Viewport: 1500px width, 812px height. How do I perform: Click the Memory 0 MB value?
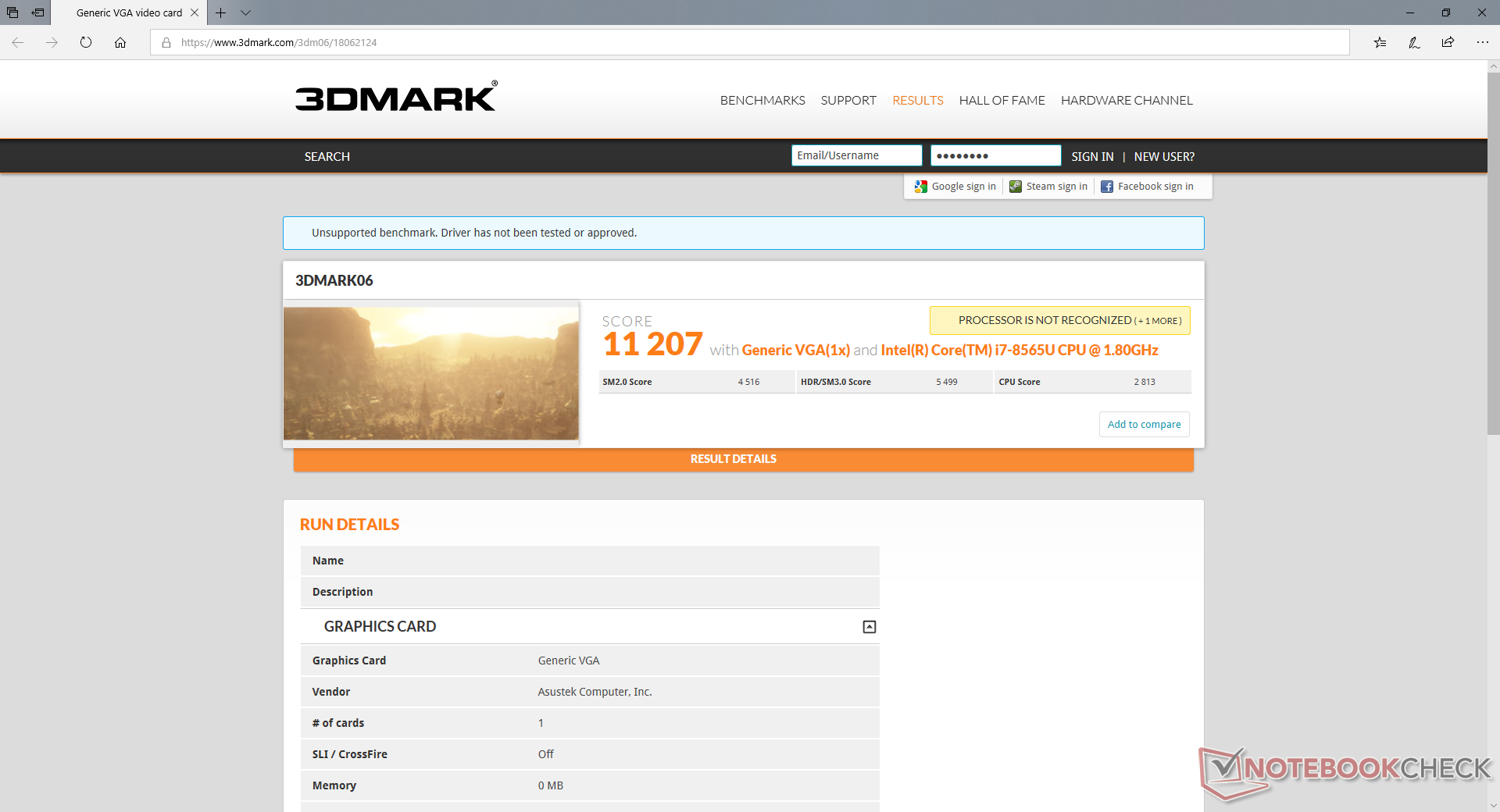click(550, 785)
